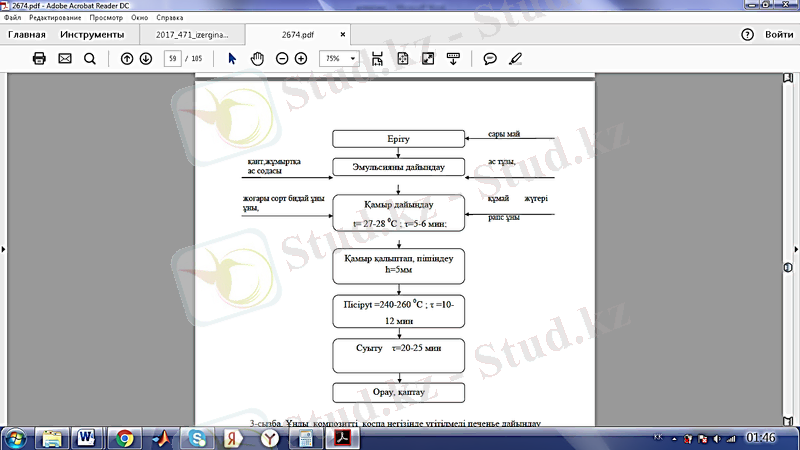
Task: Select Adobe Acrobat Reader taskbar icon
Action: coord(342,439)
